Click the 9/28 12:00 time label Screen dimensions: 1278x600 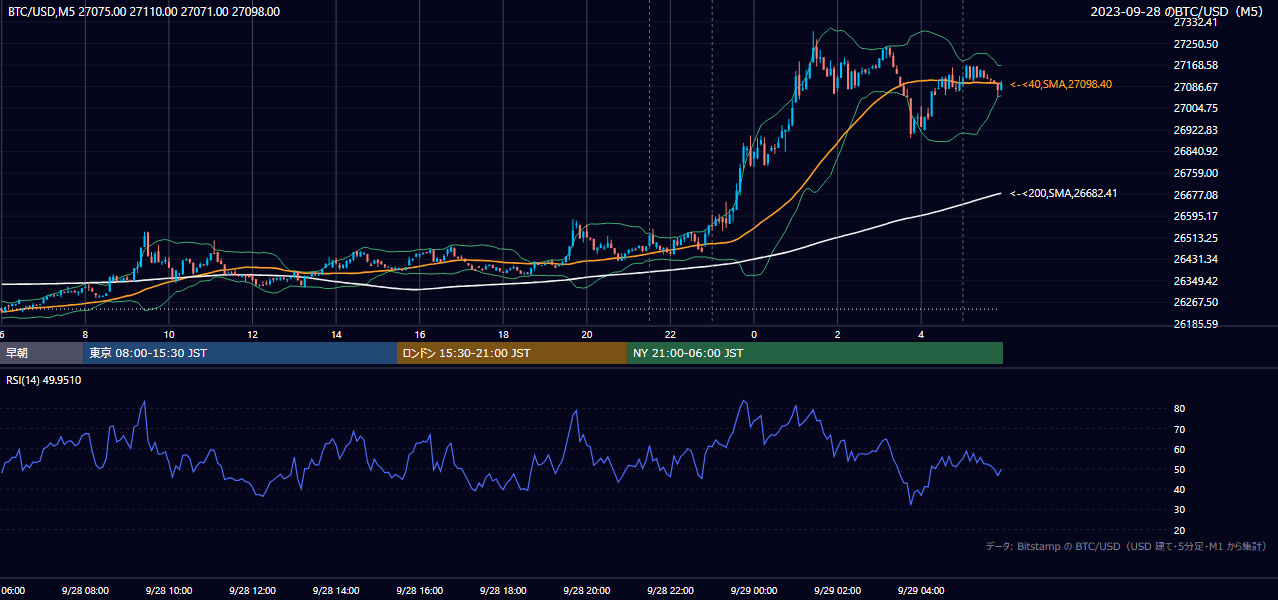point(252,590)
